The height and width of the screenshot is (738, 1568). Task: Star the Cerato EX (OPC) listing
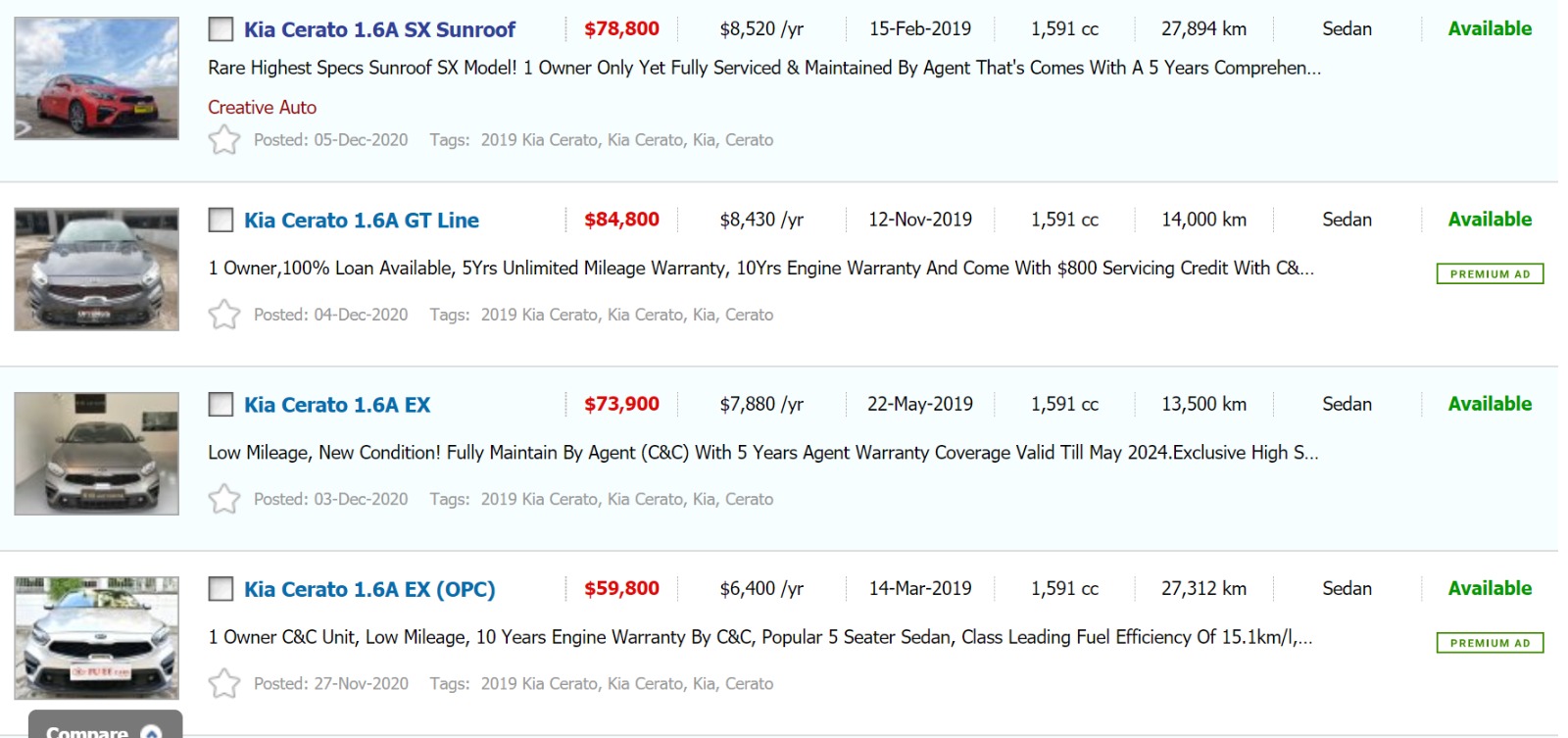coord(224,683)
